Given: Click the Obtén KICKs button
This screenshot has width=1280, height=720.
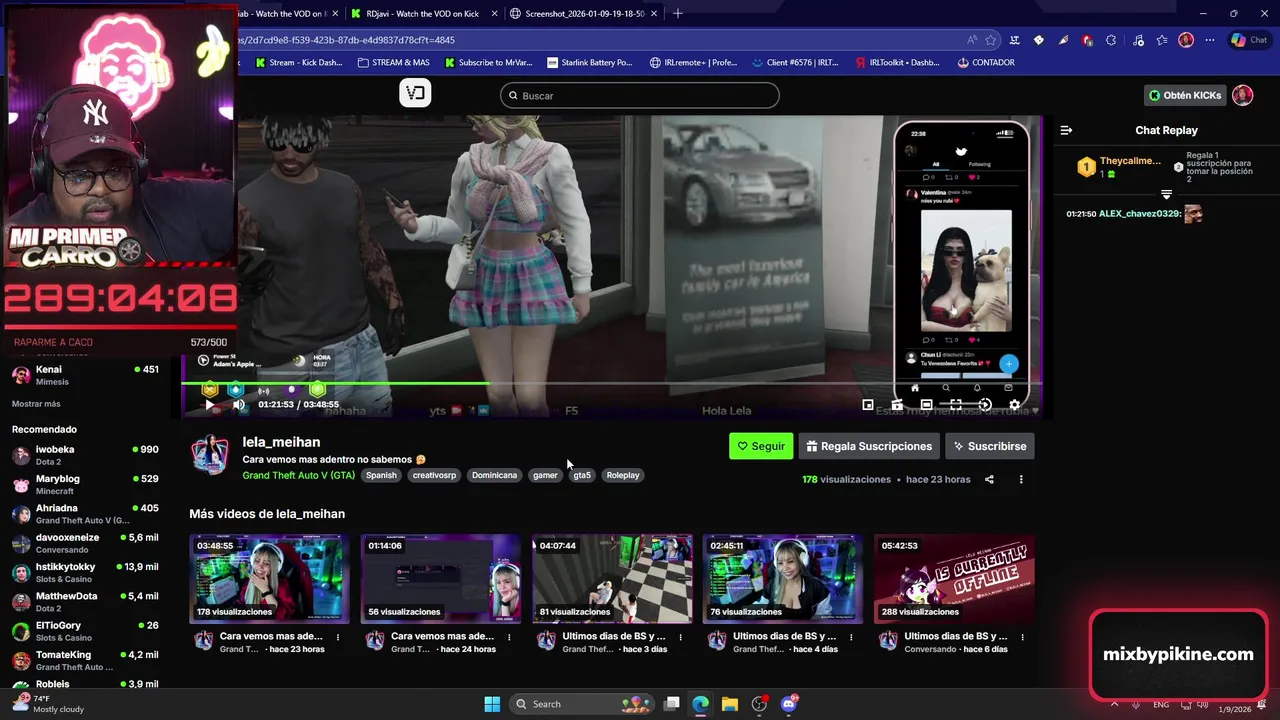Looking at the screenshot, I should coord(1185,95).
